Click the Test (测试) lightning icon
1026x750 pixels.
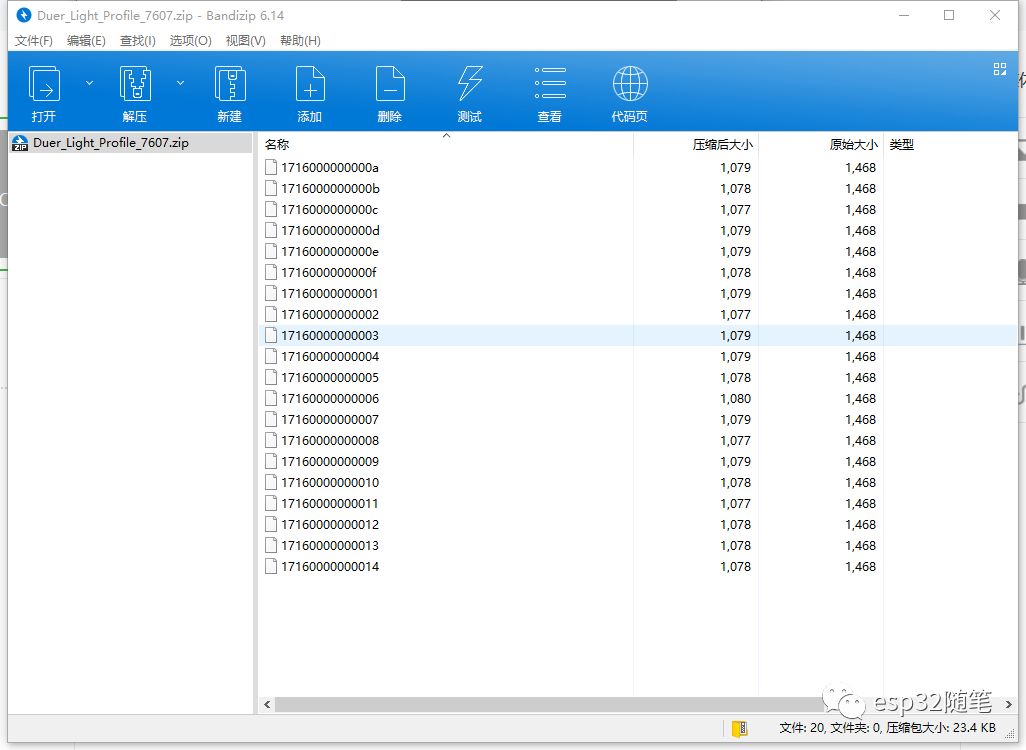pyautogui.click(x=470, y=84)
